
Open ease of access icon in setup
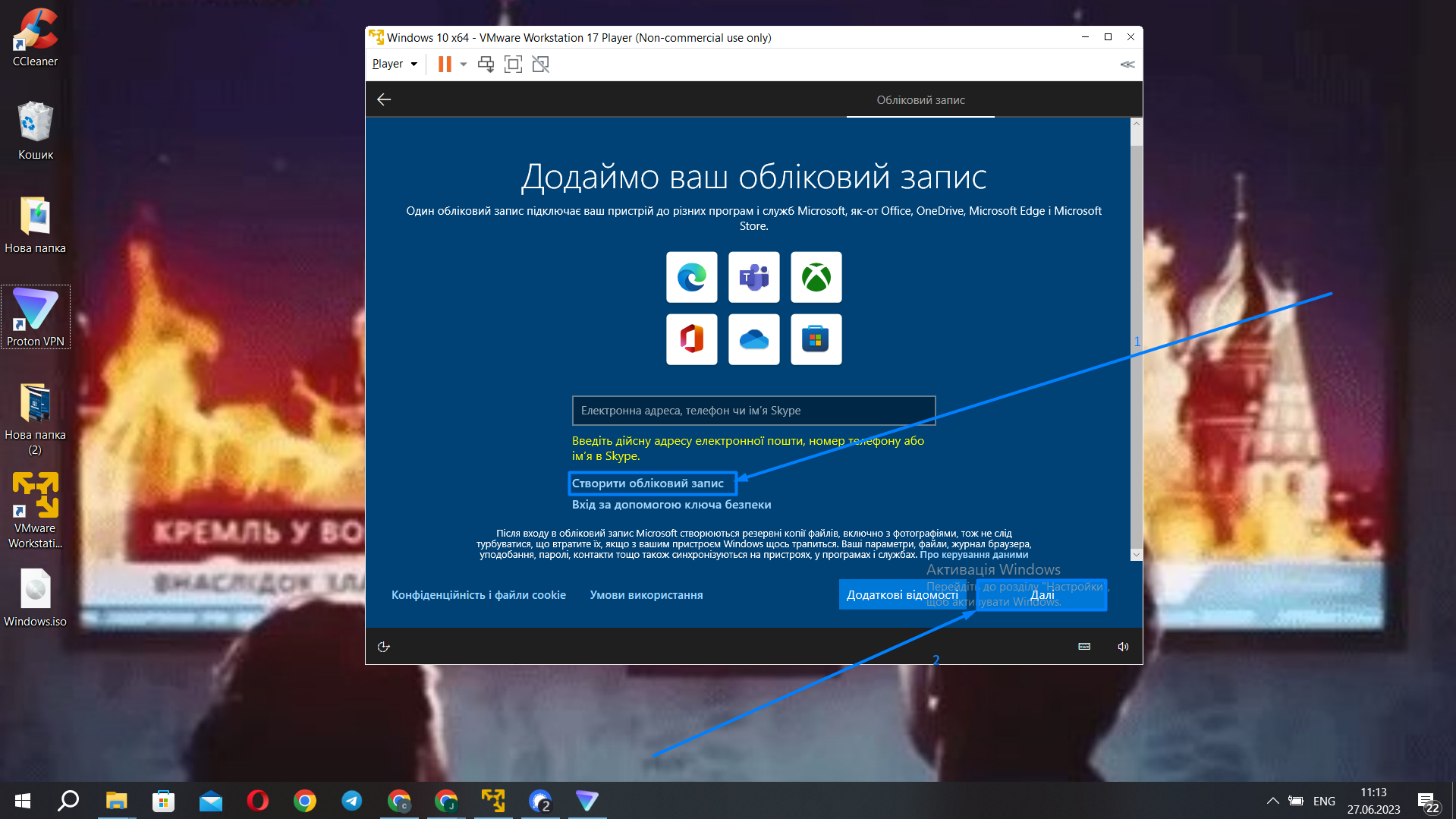tap(384, 647)
